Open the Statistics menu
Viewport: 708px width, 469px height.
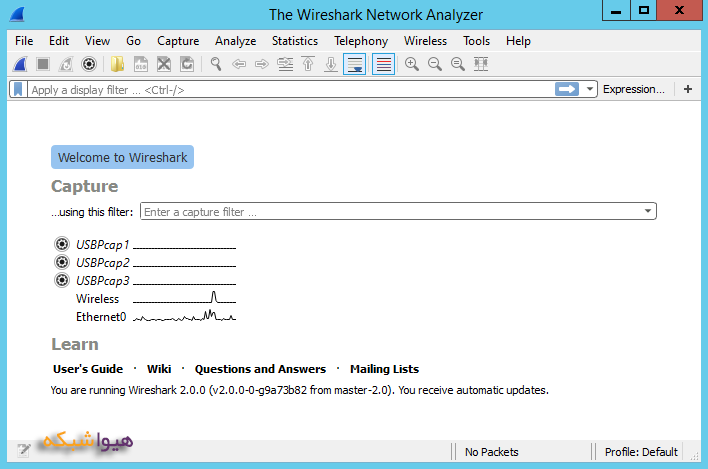point(295,41)
